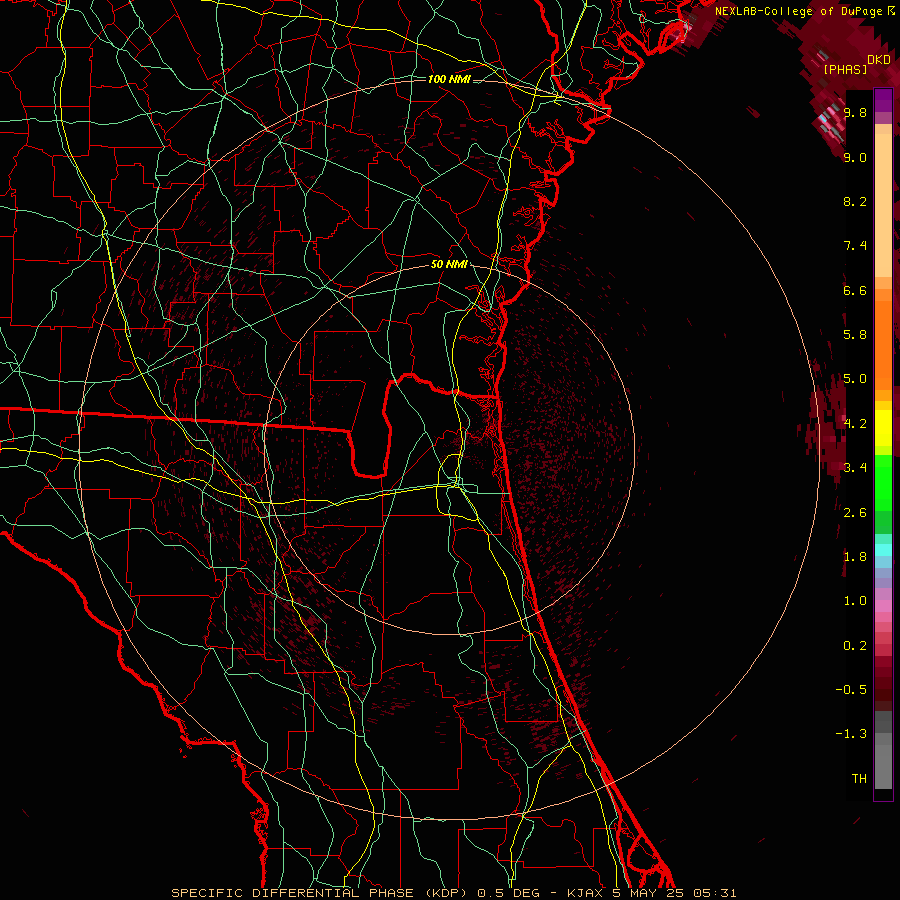This screenshot has width=900, height=900.
Task: Pick the cyan segment of the color bar
Action: pyautogui.click(x=883, y=549)
